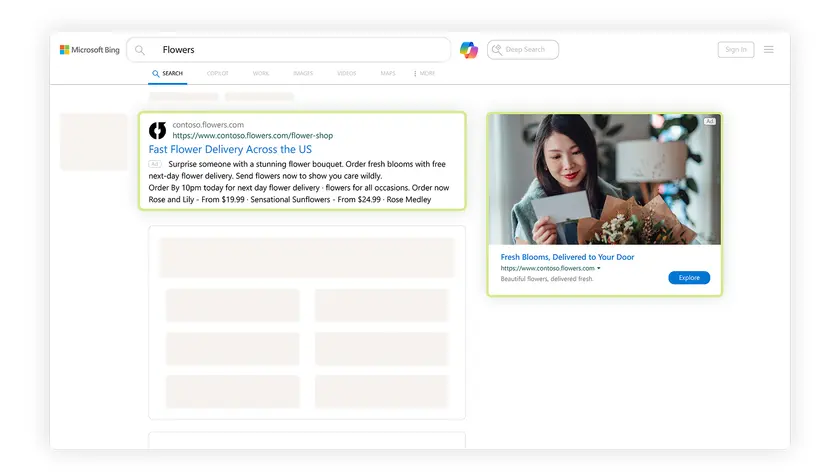Expand dropdown arrow beside ad URL
The height and width of the screenshot is (472, 840).
point(599,268)
